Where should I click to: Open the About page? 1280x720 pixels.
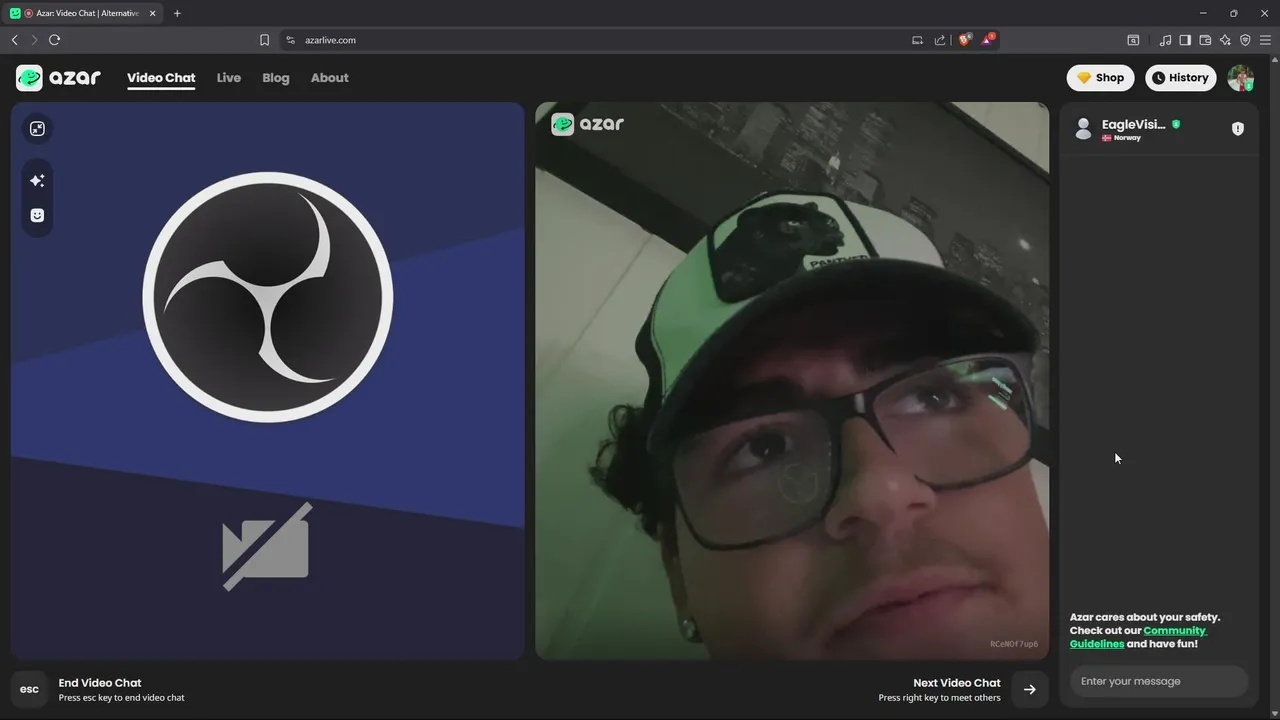[x=330, y=78]
